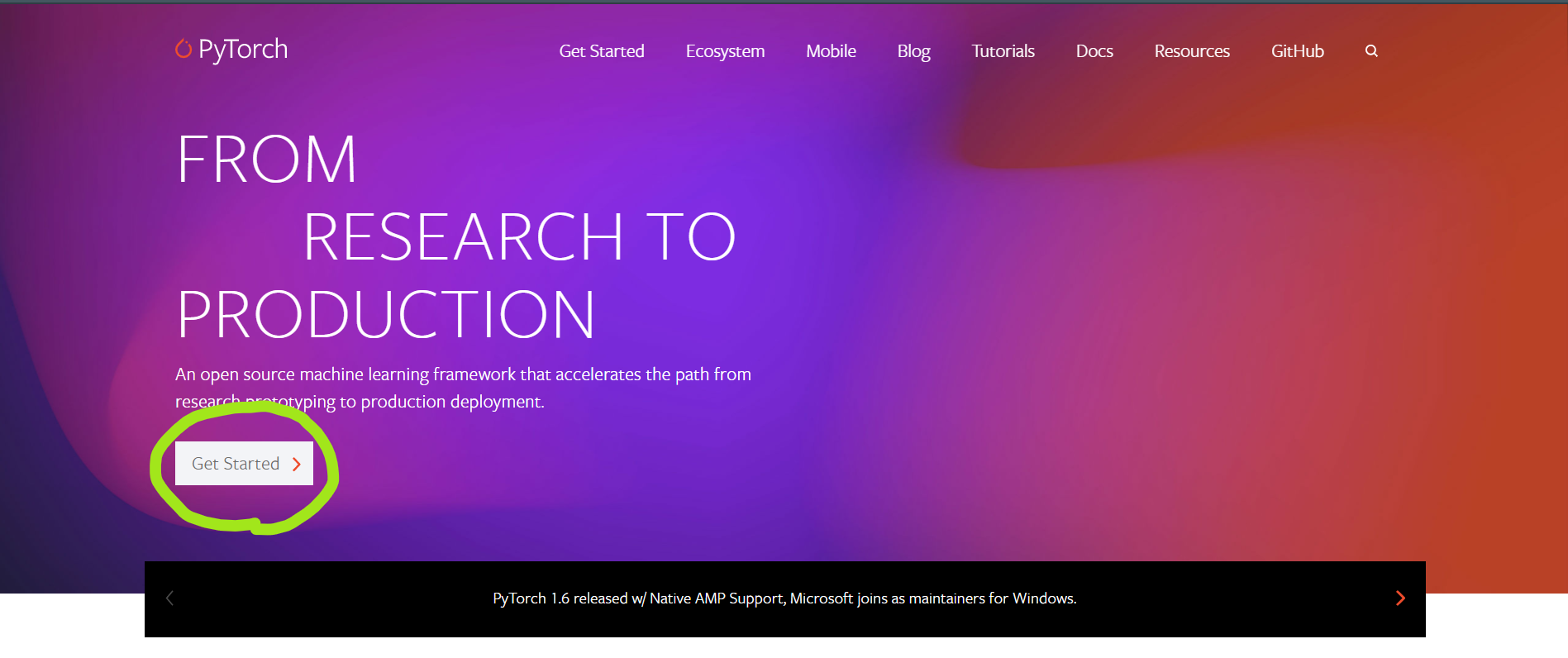Go to the Blog page
Screen dimensions: 1568x658
click(913, 51)
